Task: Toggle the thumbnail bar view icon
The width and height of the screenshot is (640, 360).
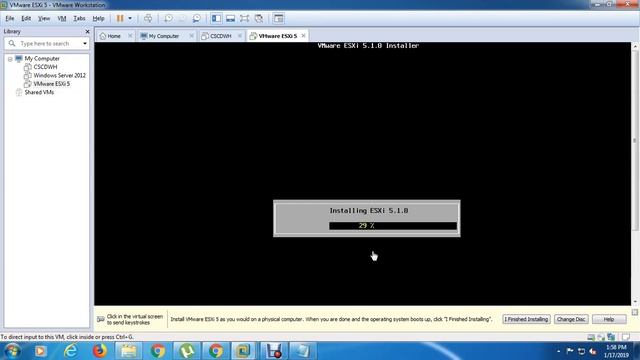Action: (230, 18)
